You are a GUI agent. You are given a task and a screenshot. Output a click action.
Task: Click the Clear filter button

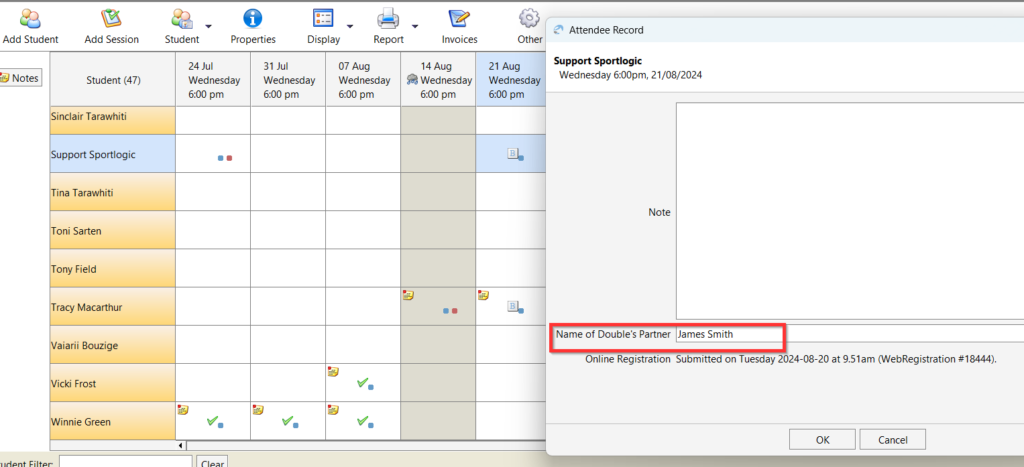point(212,462)
